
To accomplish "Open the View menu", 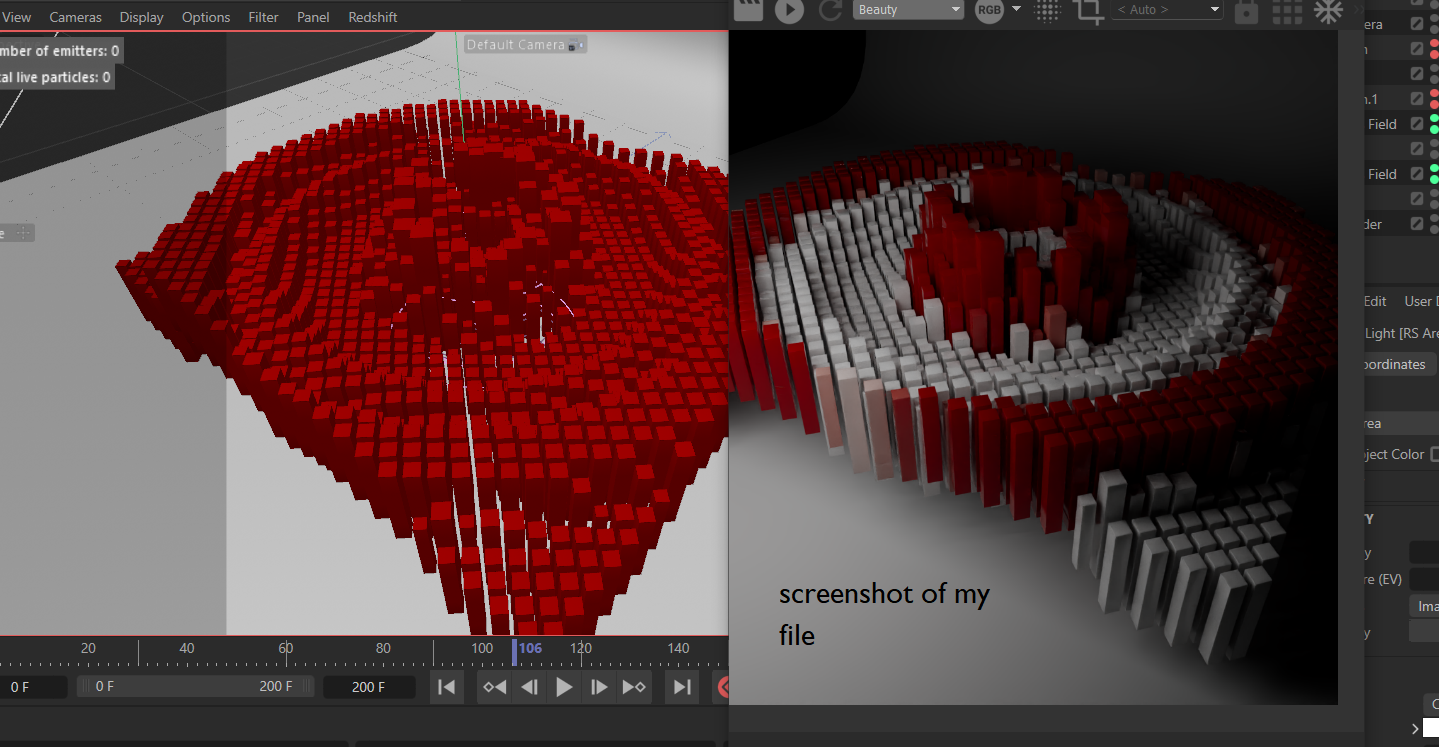I will click(16, 17).
